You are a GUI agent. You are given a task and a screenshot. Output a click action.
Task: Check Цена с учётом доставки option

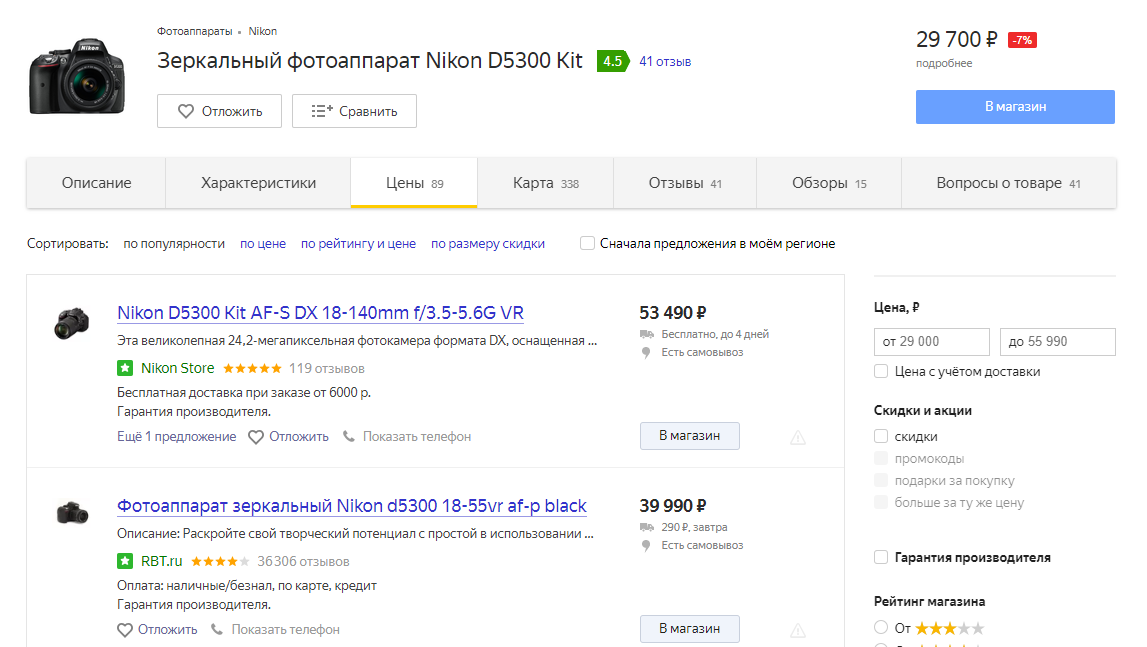[x=881, y=371]
